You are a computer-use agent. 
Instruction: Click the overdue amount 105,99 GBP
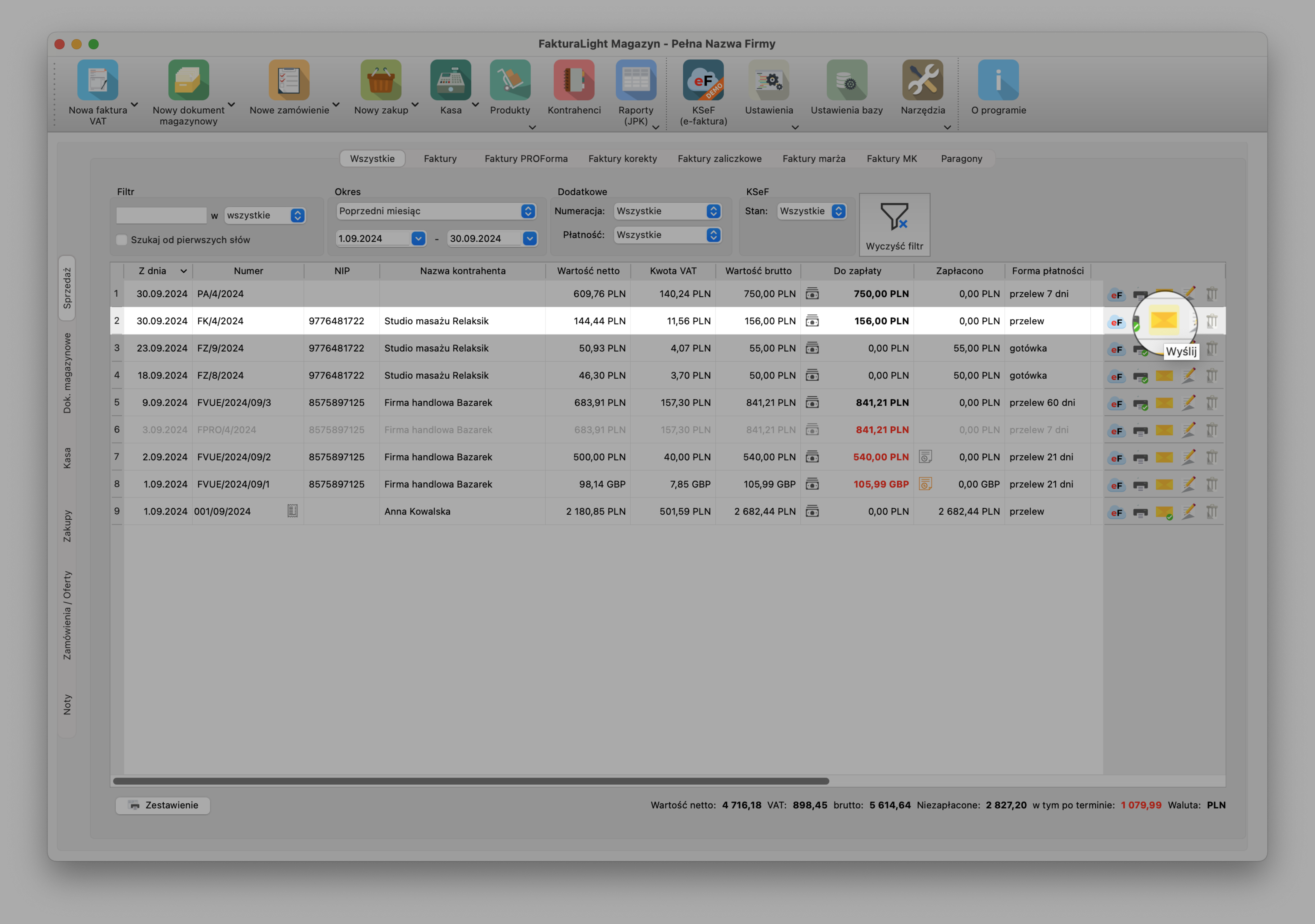tap(881, 484)
